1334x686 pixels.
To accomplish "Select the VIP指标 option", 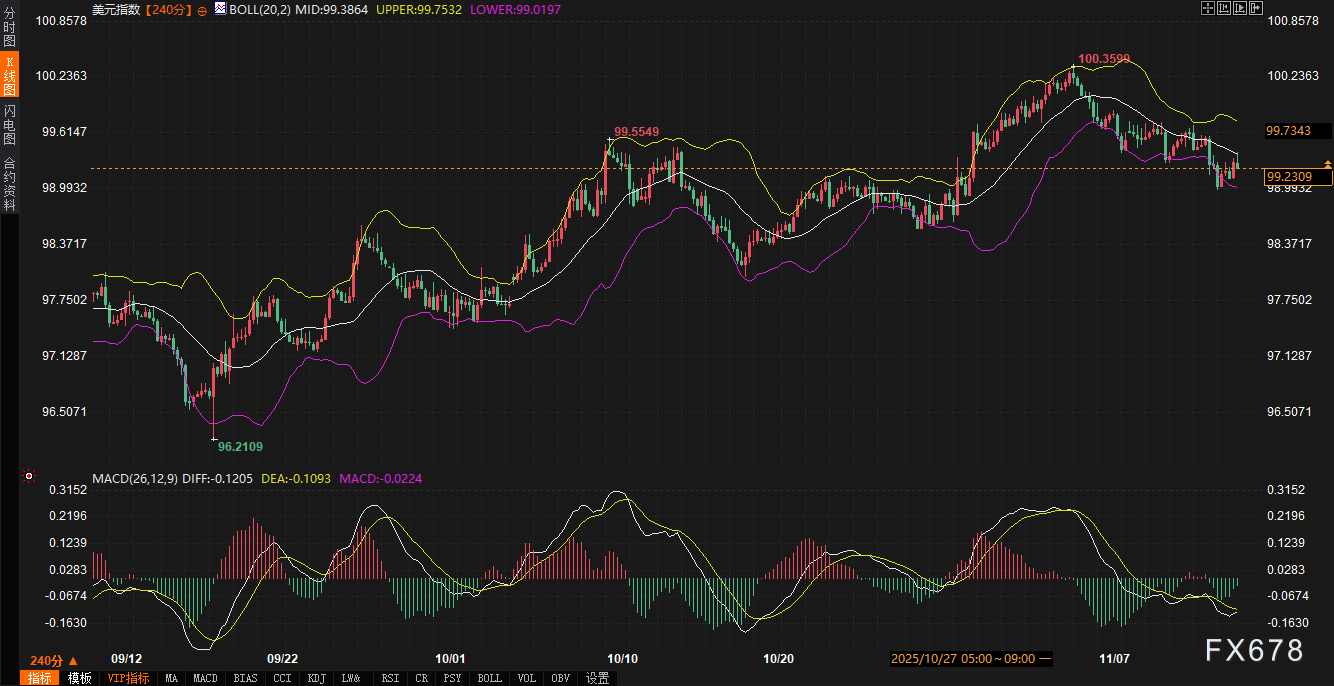I will (129, 678).
